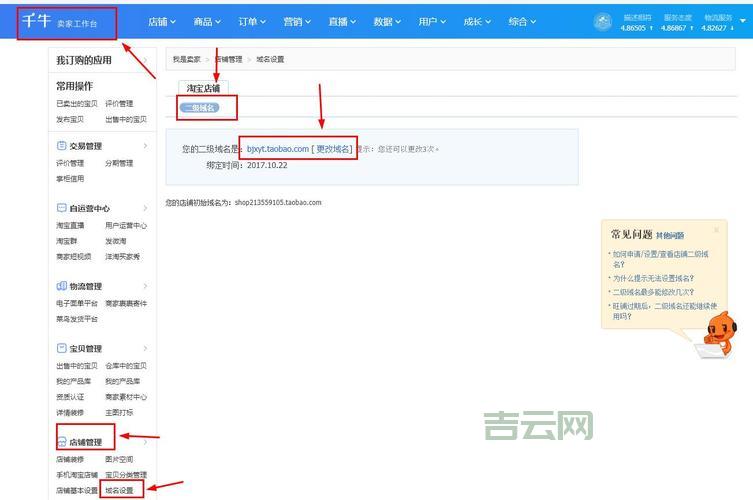Open the 数据 top menu
753x500 pixels.
[387, 22]
